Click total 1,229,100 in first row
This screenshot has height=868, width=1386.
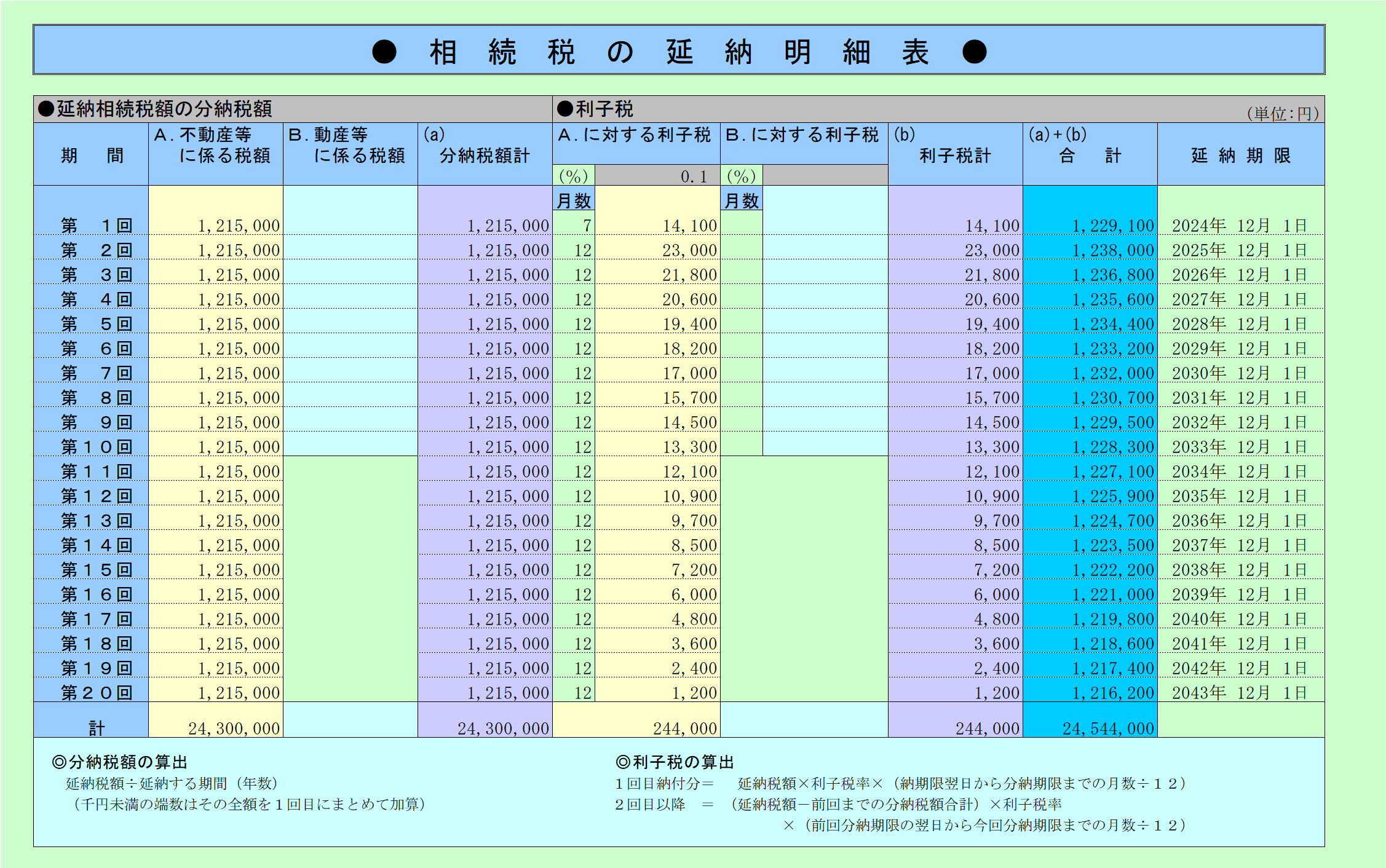[x=1113, y=226]
